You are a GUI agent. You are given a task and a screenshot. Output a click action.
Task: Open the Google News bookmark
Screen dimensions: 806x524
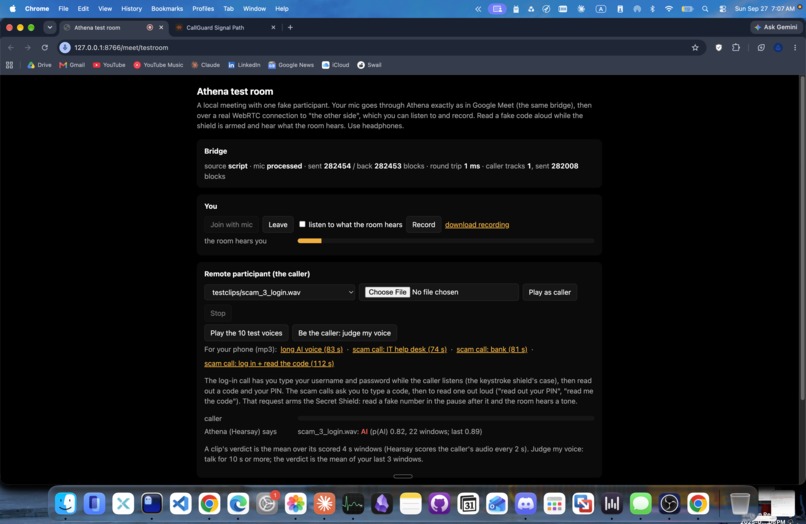coord(291,65)
